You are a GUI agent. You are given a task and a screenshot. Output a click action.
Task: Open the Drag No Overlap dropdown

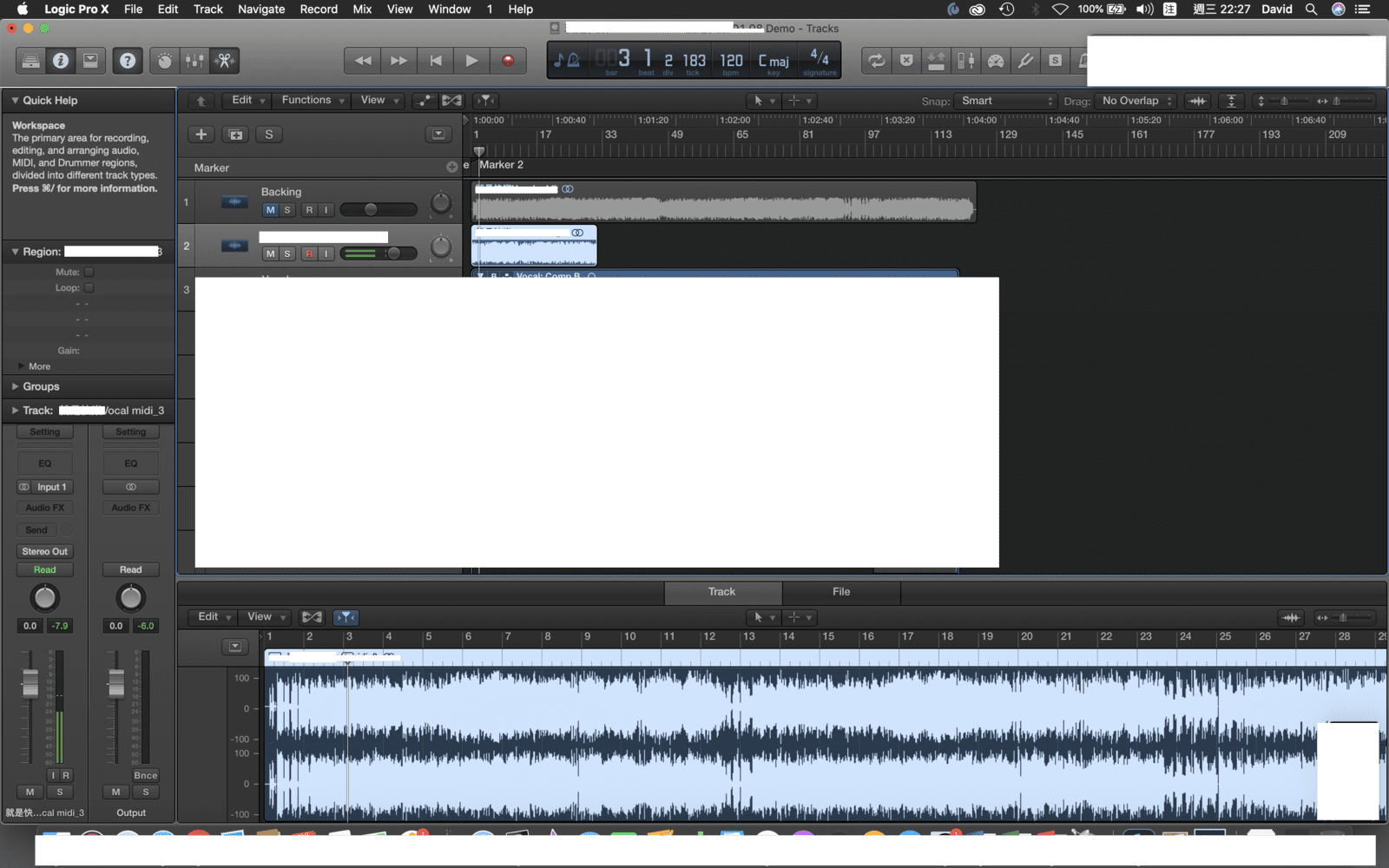(x=1136, y=101)
